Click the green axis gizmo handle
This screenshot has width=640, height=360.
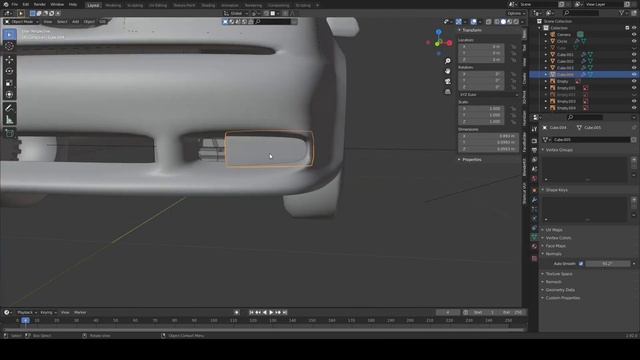pyautogui.click(x=438, y=43)
